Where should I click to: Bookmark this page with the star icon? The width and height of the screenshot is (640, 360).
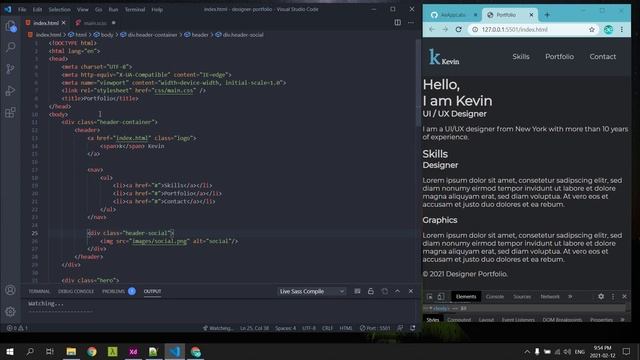(x=592, y=29)
